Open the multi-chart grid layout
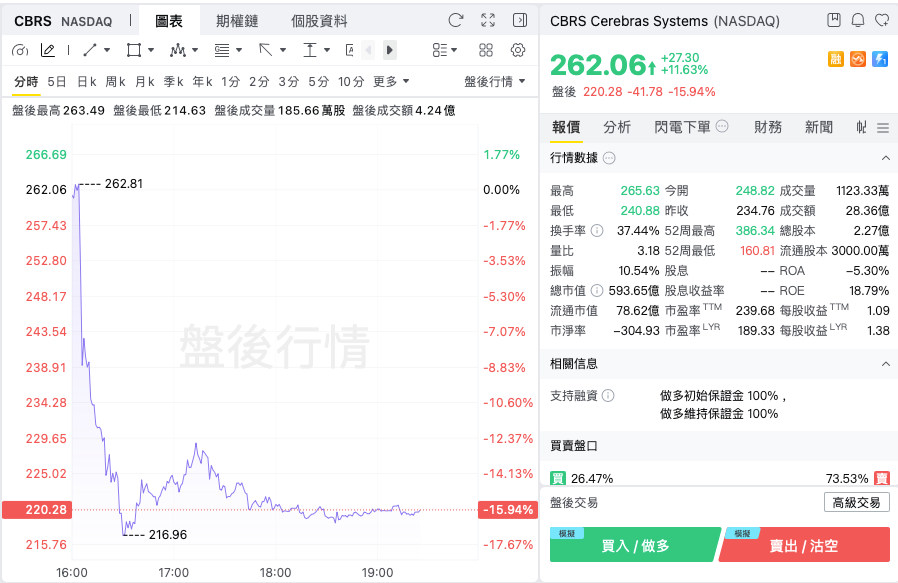Image resolution: width=898 pixels, height=583 pixels. (486, 50)
